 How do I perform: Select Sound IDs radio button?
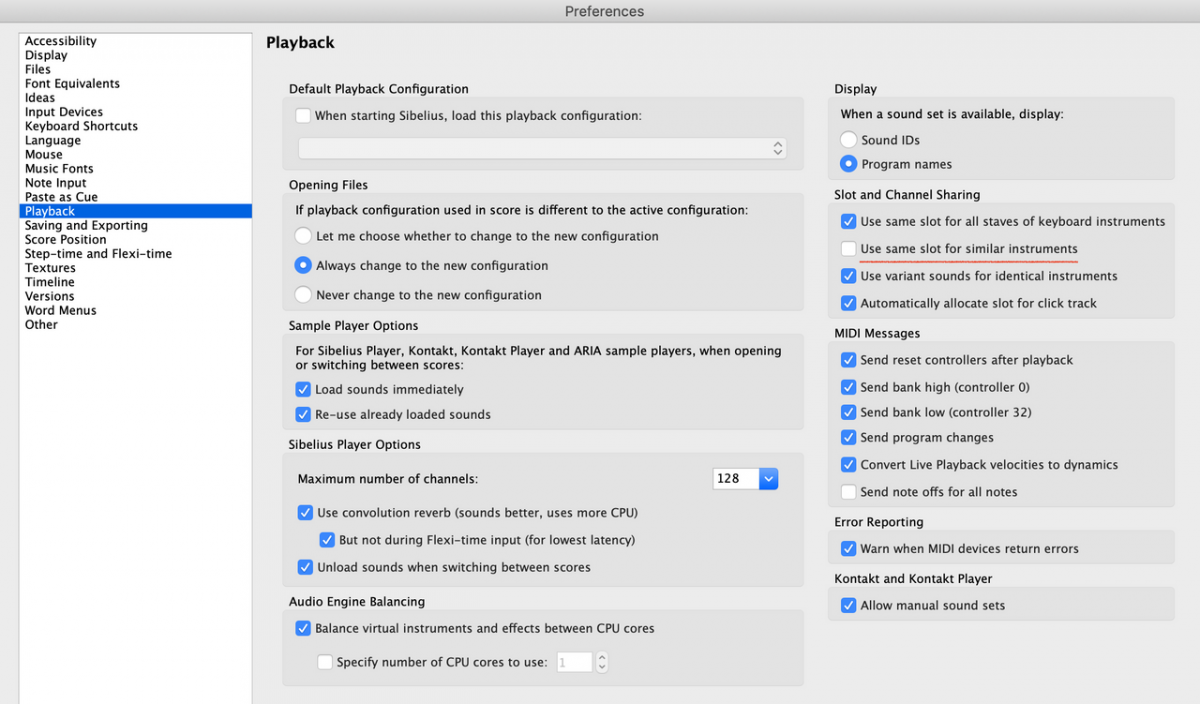(849, 140)
